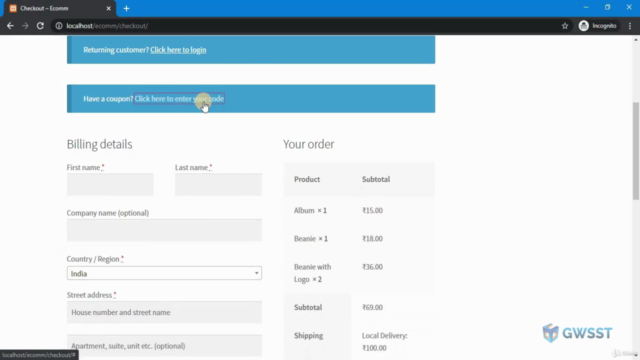
Task: Click the 'Street address' field label
Action: (91, 295)
